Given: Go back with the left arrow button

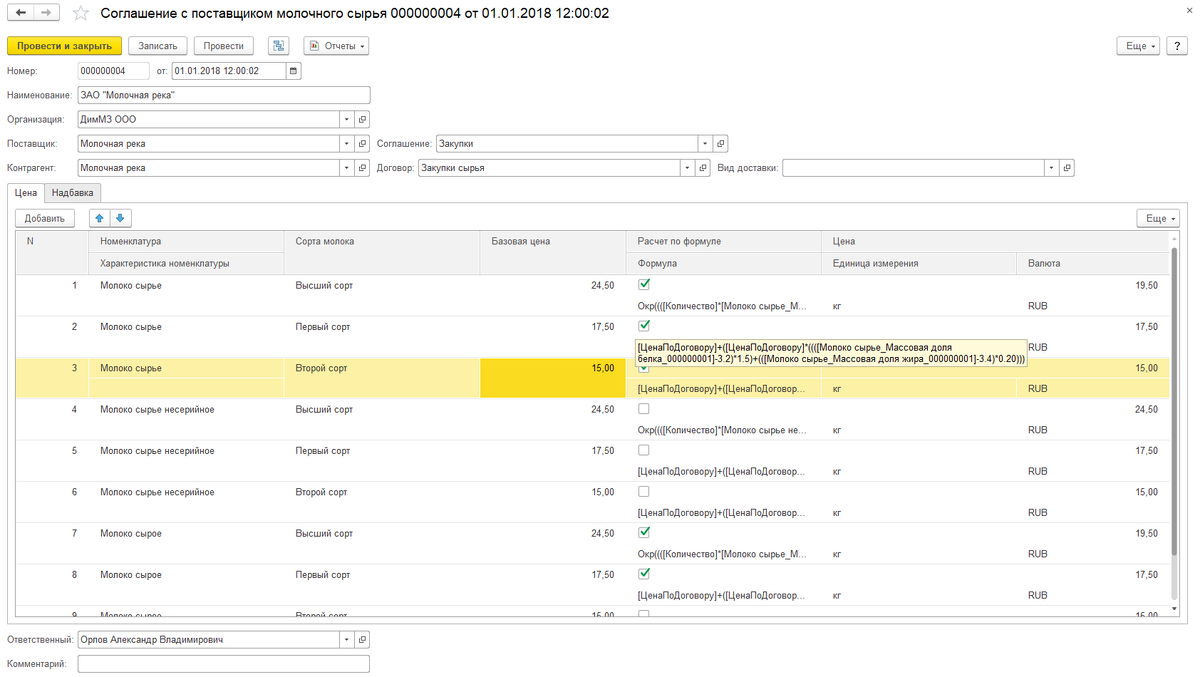Looking at the screenshot, I should pyautogui.click(x=20, y=13).
